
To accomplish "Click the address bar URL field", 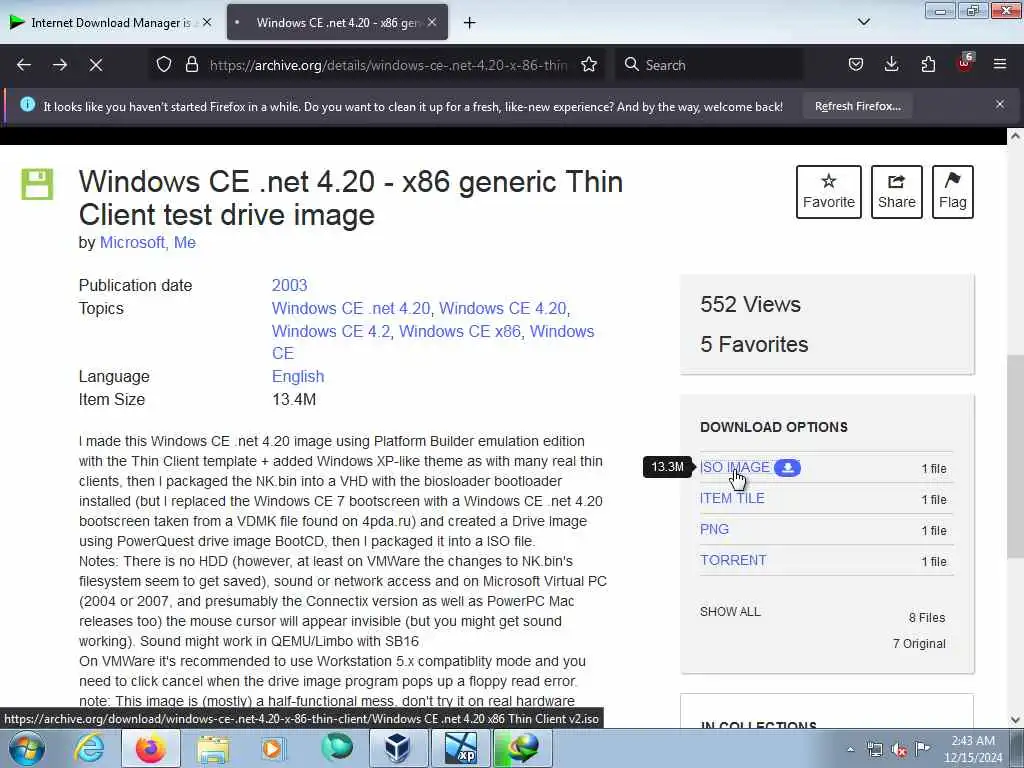I will tap(389, 65).
